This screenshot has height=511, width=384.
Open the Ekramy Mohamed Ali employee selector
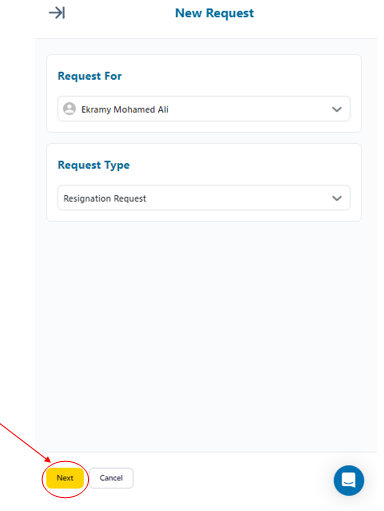point(204,109)
